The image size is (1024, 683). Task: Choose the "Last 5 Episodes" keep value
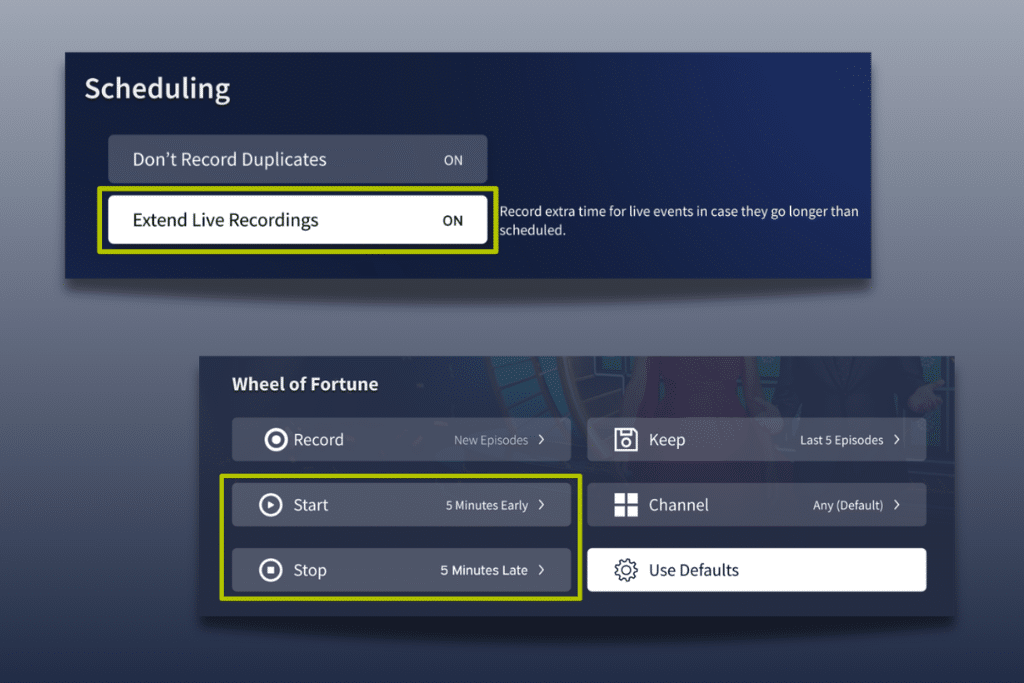point(841,440)
